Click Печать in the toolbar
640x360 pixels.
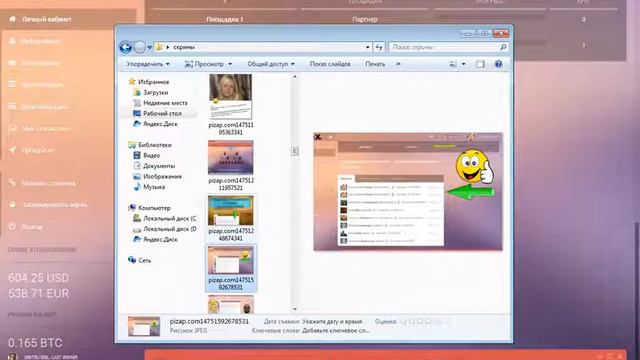point(375,64)
